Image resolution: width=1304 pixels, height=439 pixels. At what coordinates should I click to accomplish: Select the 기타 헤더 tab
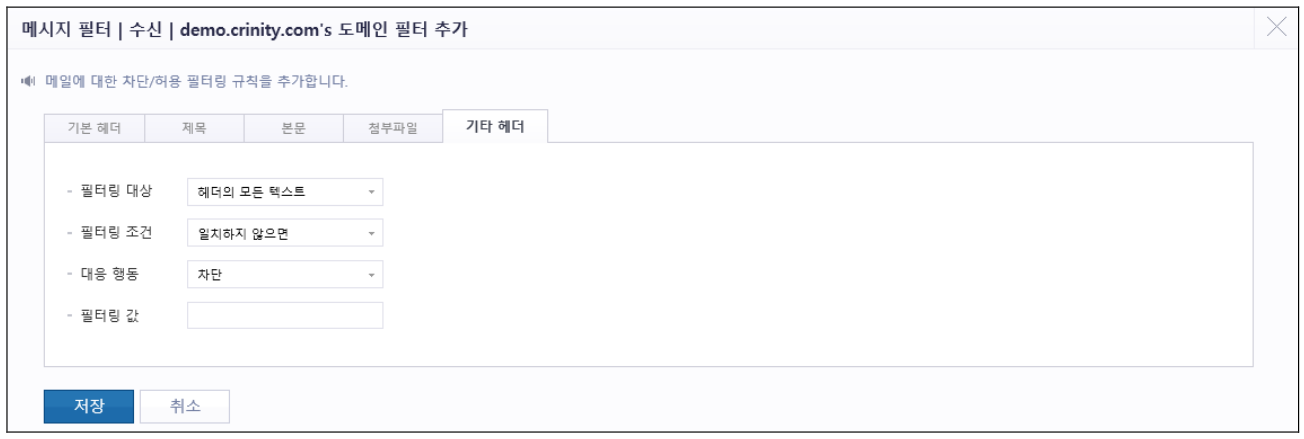coord(494,127)
